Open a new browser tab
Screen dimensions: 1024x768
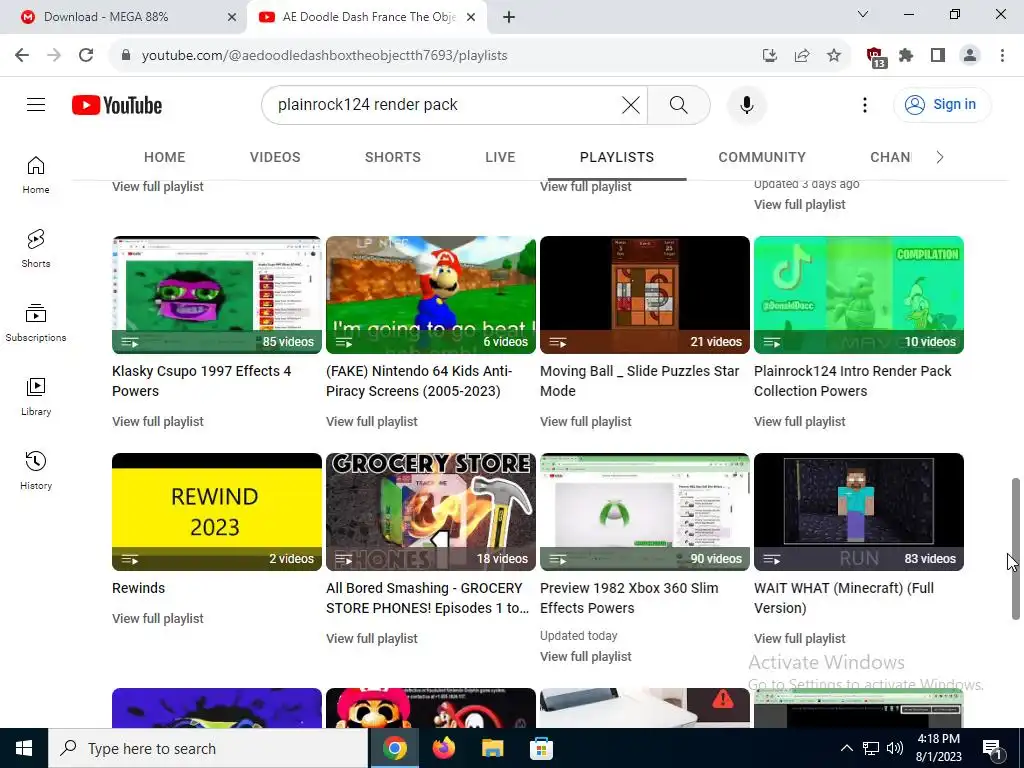[509, 17]
